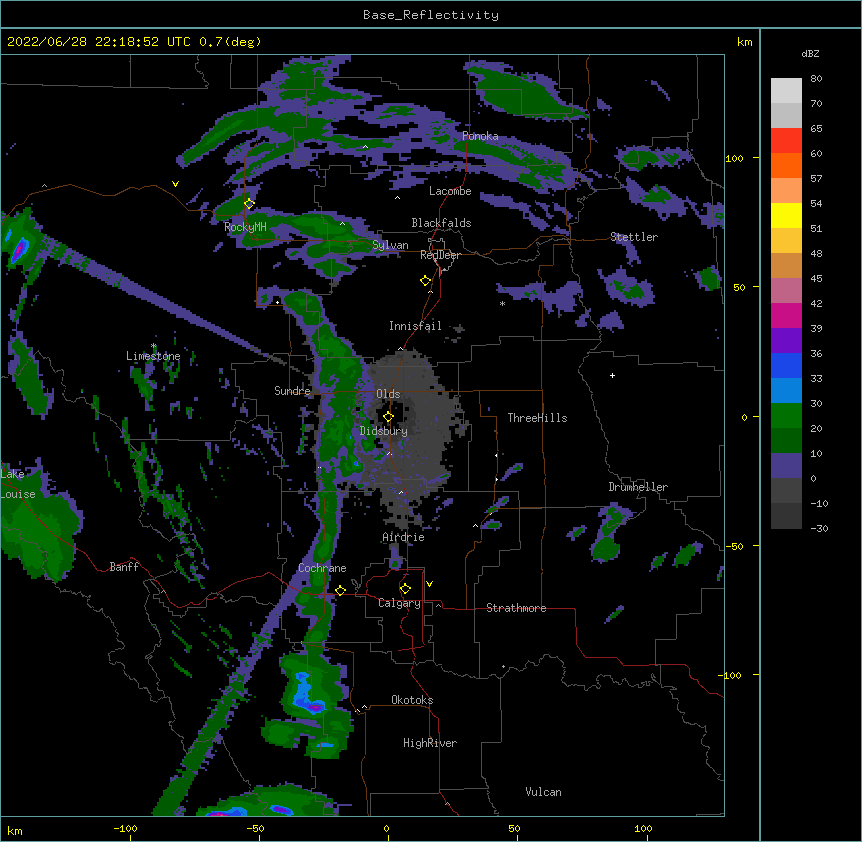Screen dimensions: 862x842
Task: Click the Lacombe city label
Action: point(450,191)
